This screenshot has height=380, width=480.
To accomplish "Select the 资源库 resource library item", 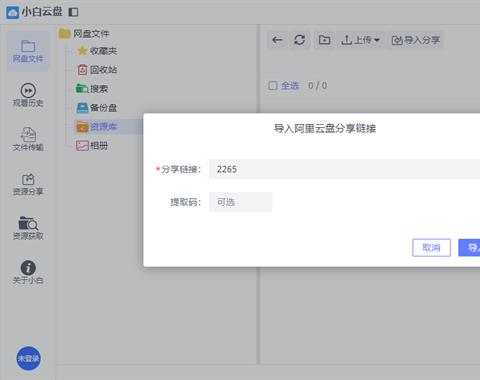I will pyautogui.click(x=97, y=127).
